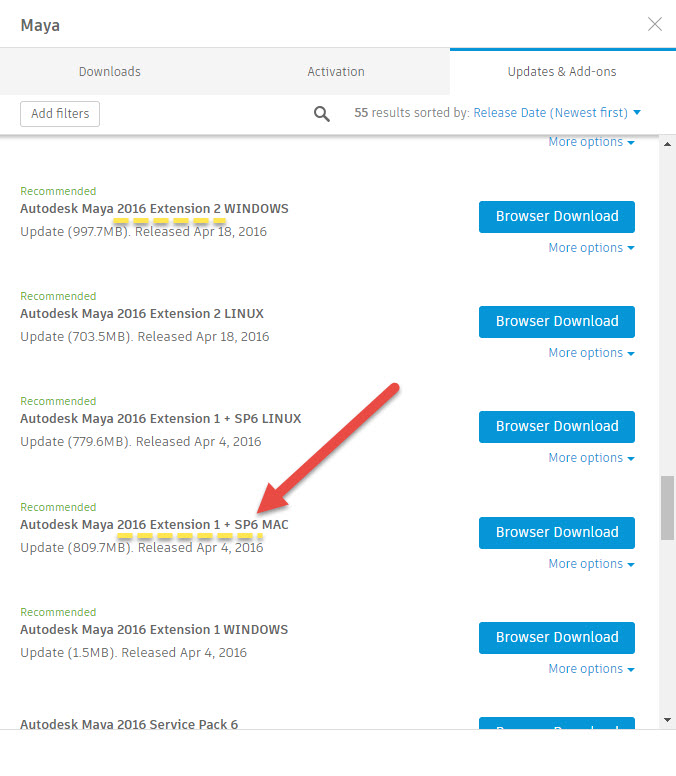Click title Autodesk Maya 2016 Extension 1 + SP6 LINUX
The width and height of the screenshot is (676, 776).
(161, 419)
